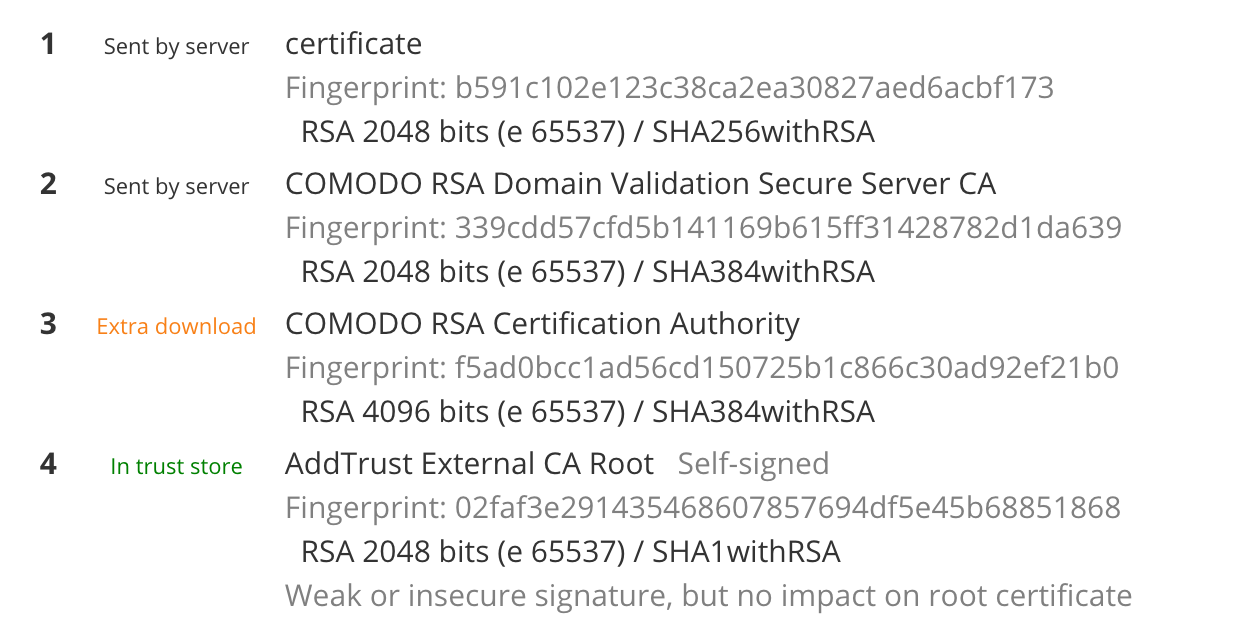1242x636 pixels.
Task: Click the orange "Extra download" label
Action: pos(176,327)
